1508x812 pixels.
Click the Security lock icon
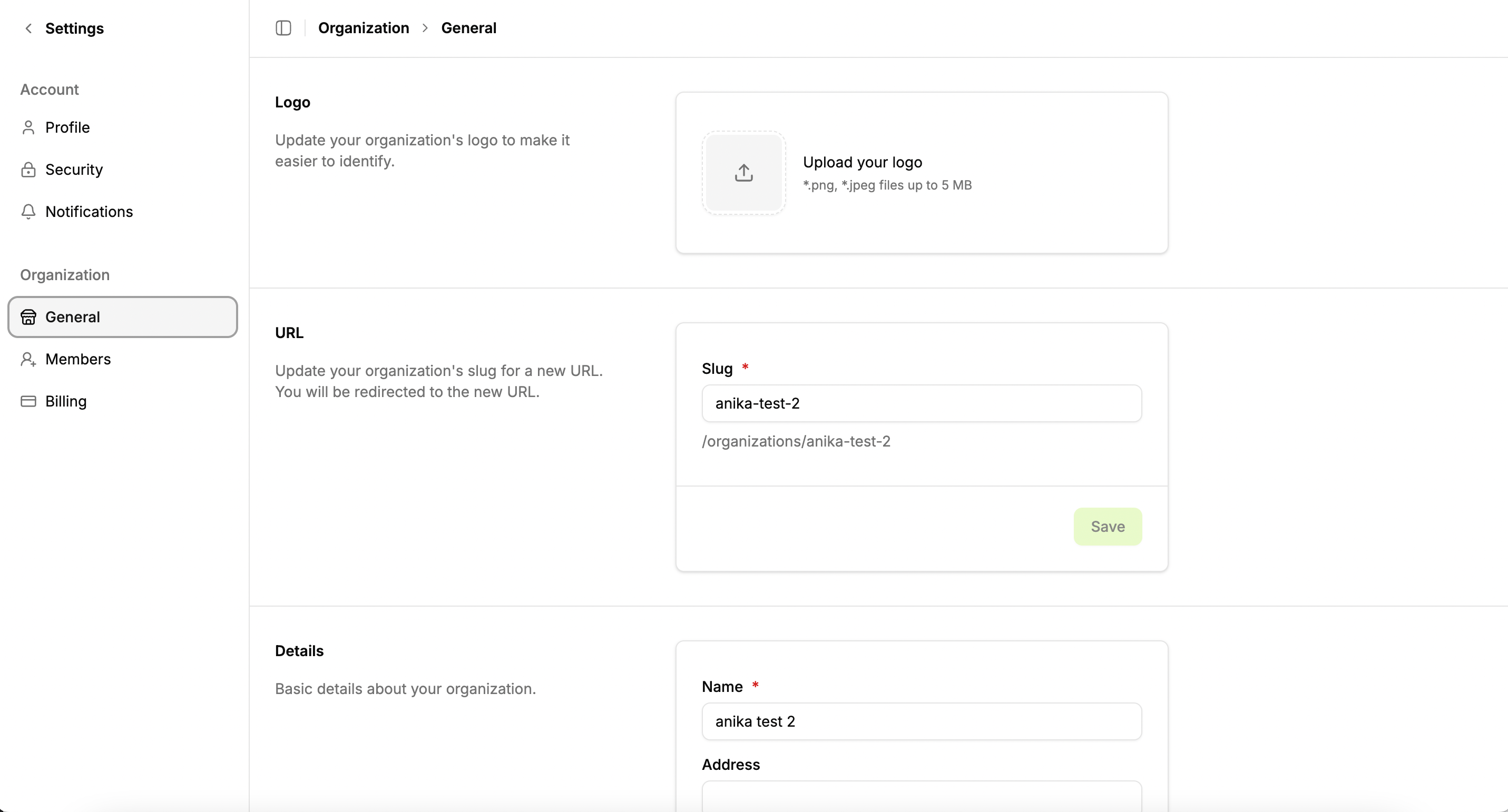(28, 170)
